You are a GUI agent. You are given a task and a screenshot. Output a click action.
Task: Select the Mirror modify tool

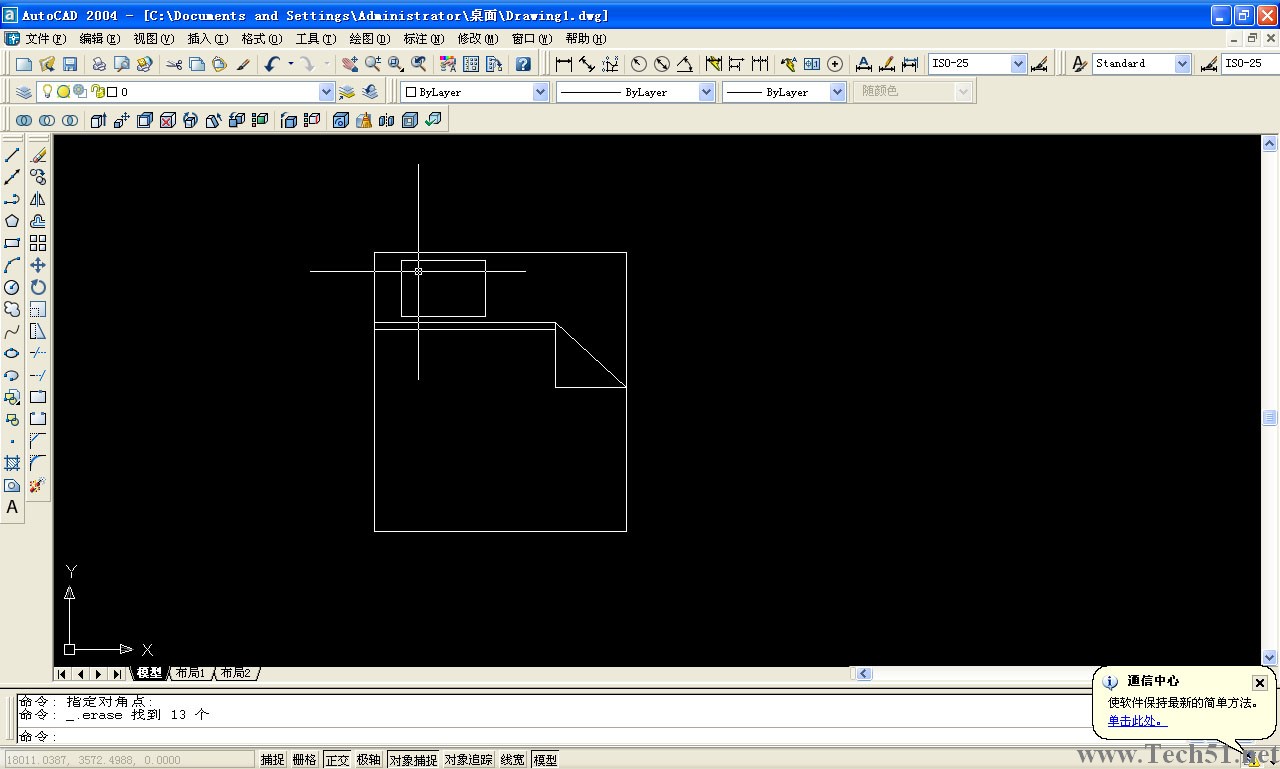click(38, 199)
